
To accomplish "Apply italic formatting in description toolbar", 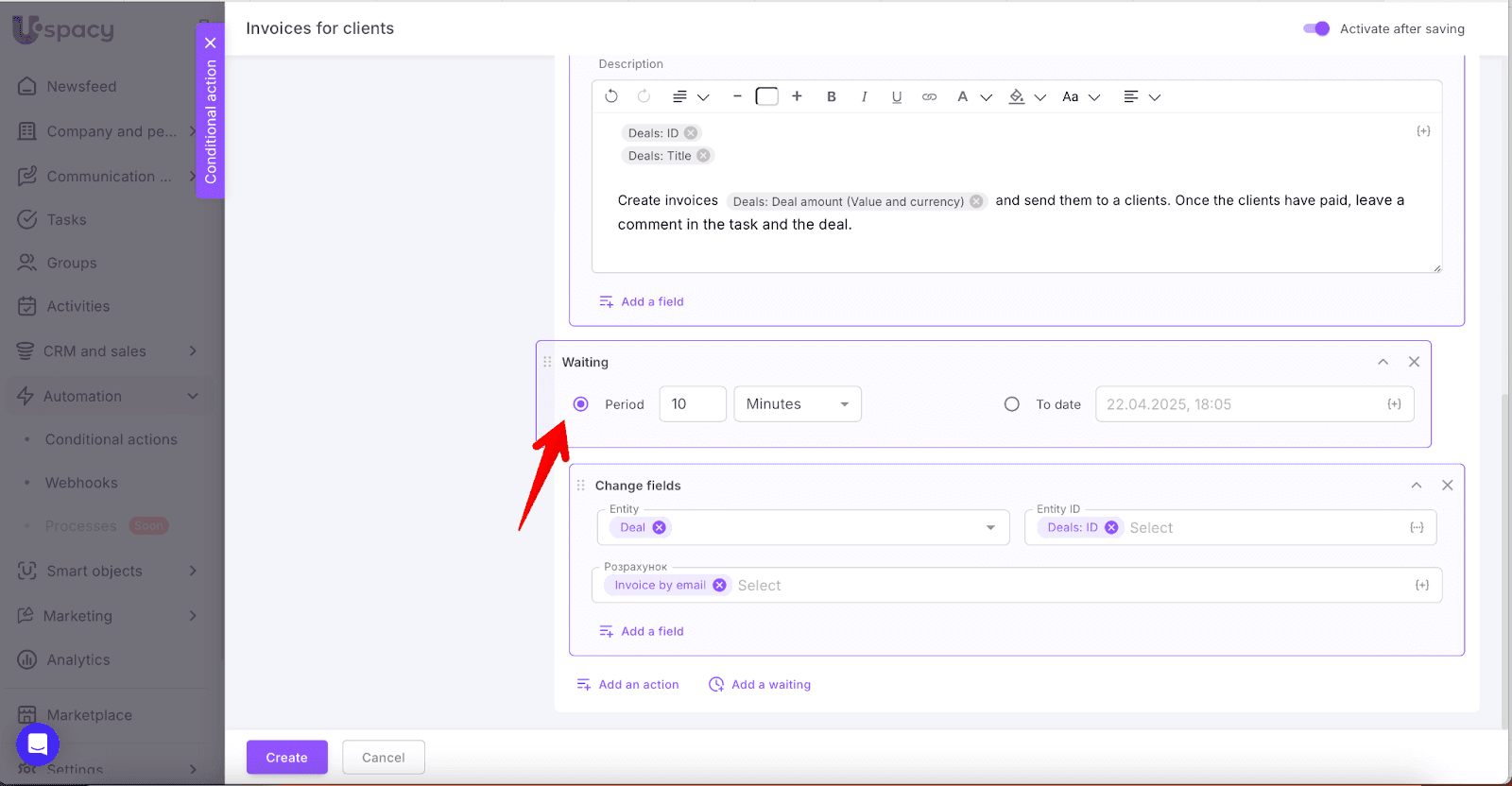I will [864, 96].
